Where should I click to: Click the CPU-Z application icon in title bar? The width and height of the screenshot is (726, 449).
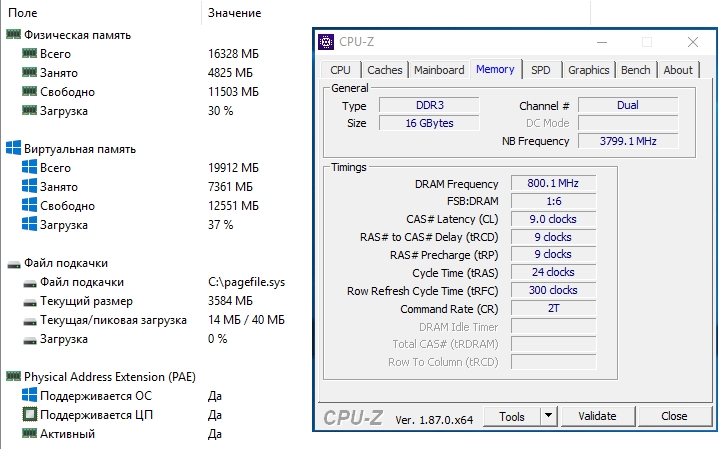tap(326, 42)
